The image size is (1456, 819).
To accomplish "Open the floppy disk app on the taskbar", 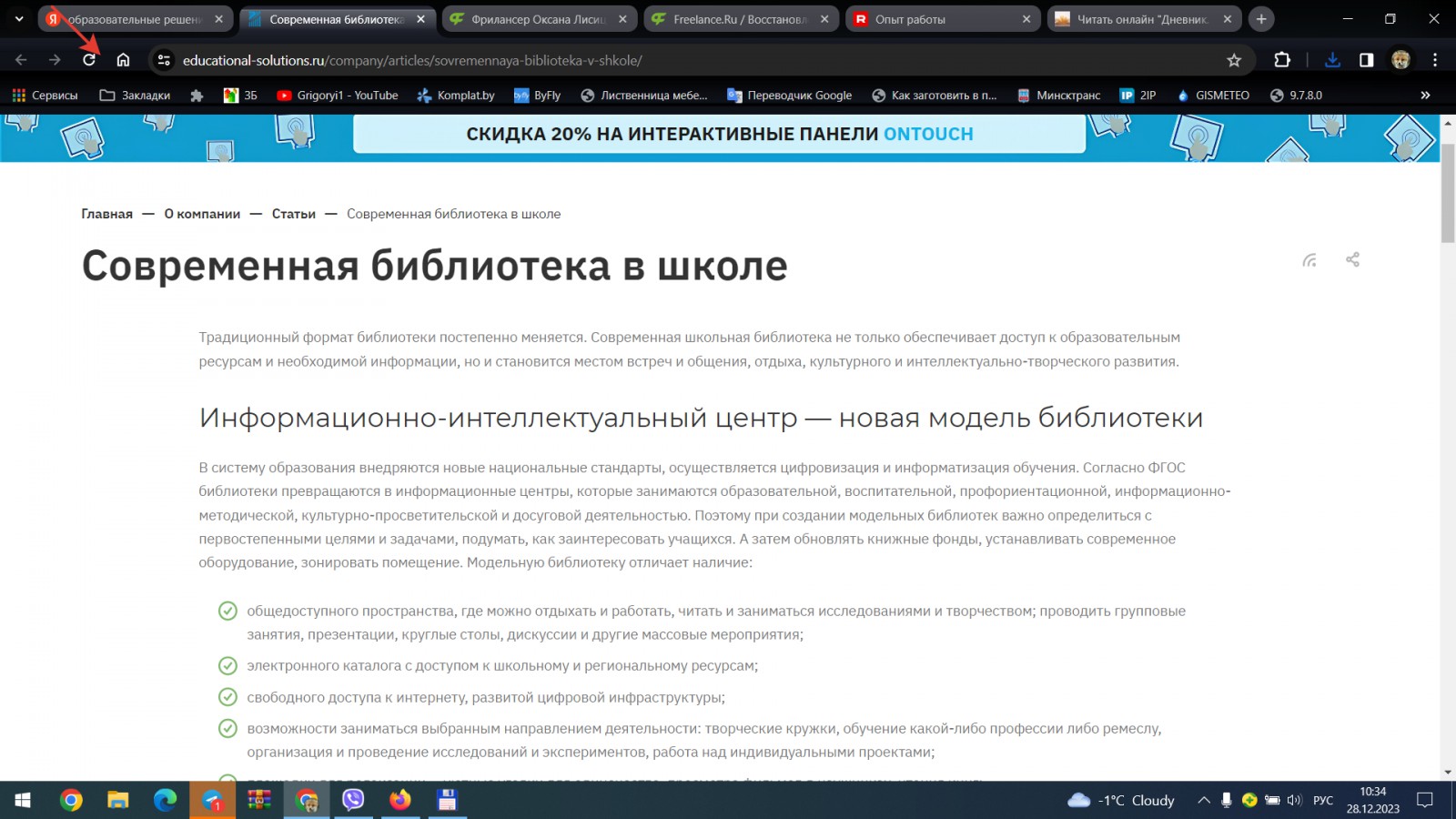I will pyautogui.click(x=447, y=800).
